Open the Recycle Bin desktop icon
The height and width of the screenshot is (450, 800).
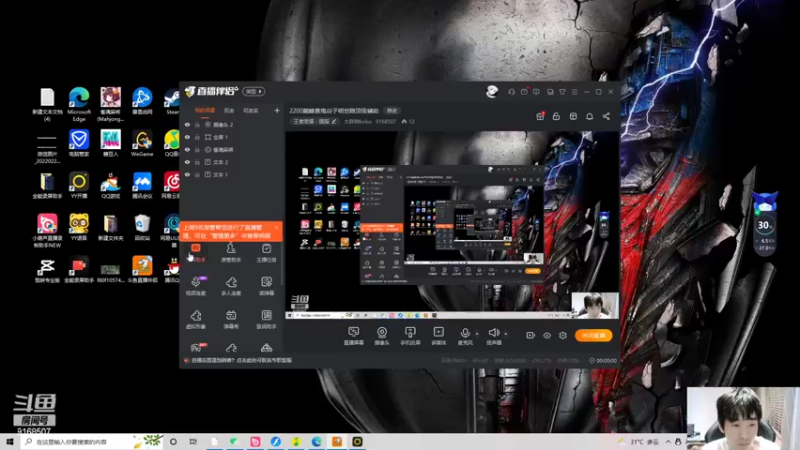(142, 227)
